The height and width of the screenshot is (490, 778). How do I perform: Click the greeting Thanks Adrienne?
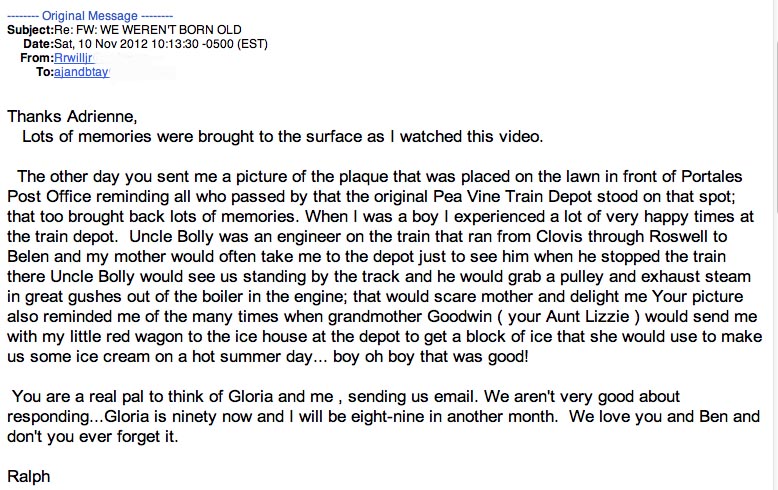coord(72,117)
